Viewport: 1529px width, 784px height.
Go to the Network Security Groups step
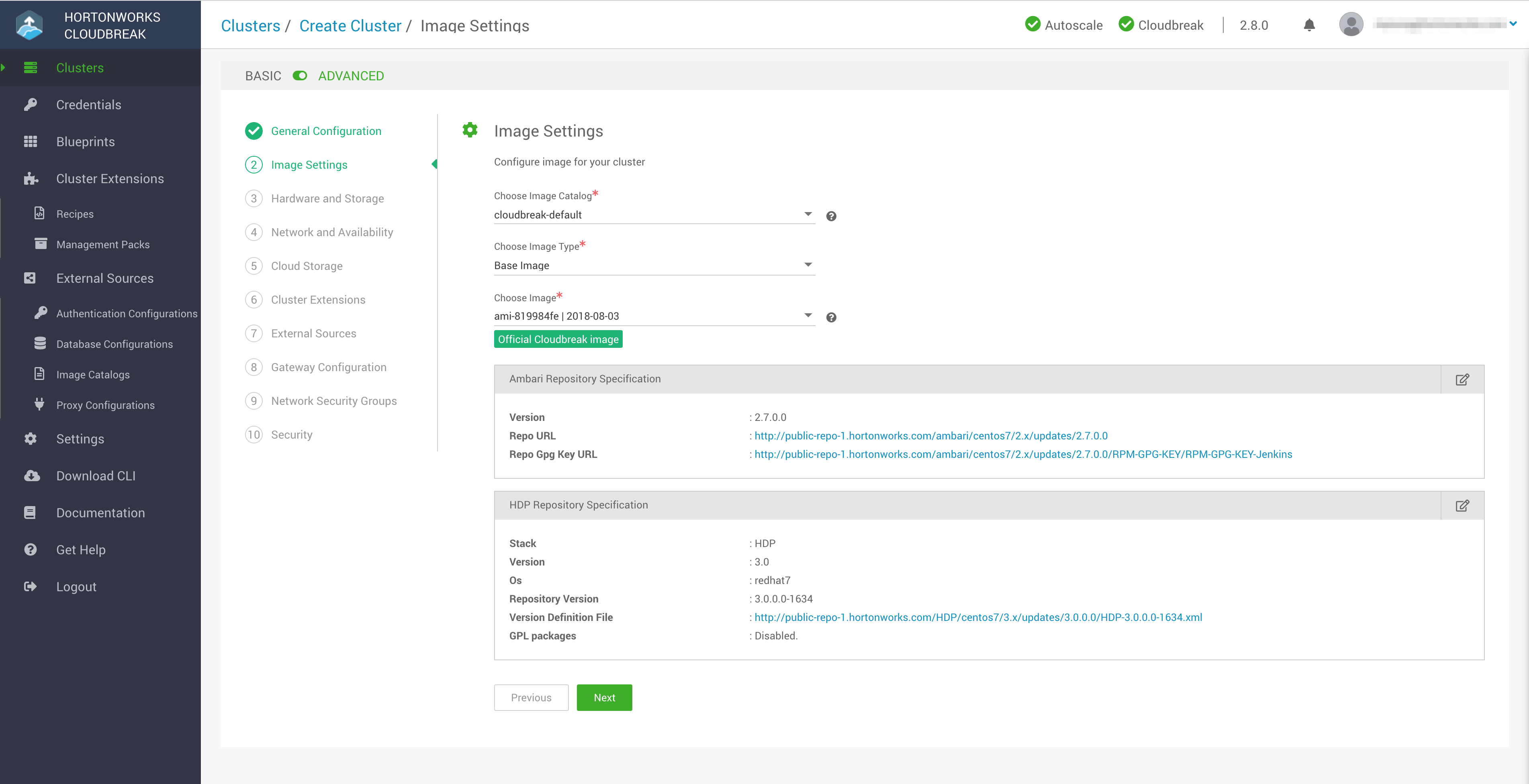tap(333, 400)
